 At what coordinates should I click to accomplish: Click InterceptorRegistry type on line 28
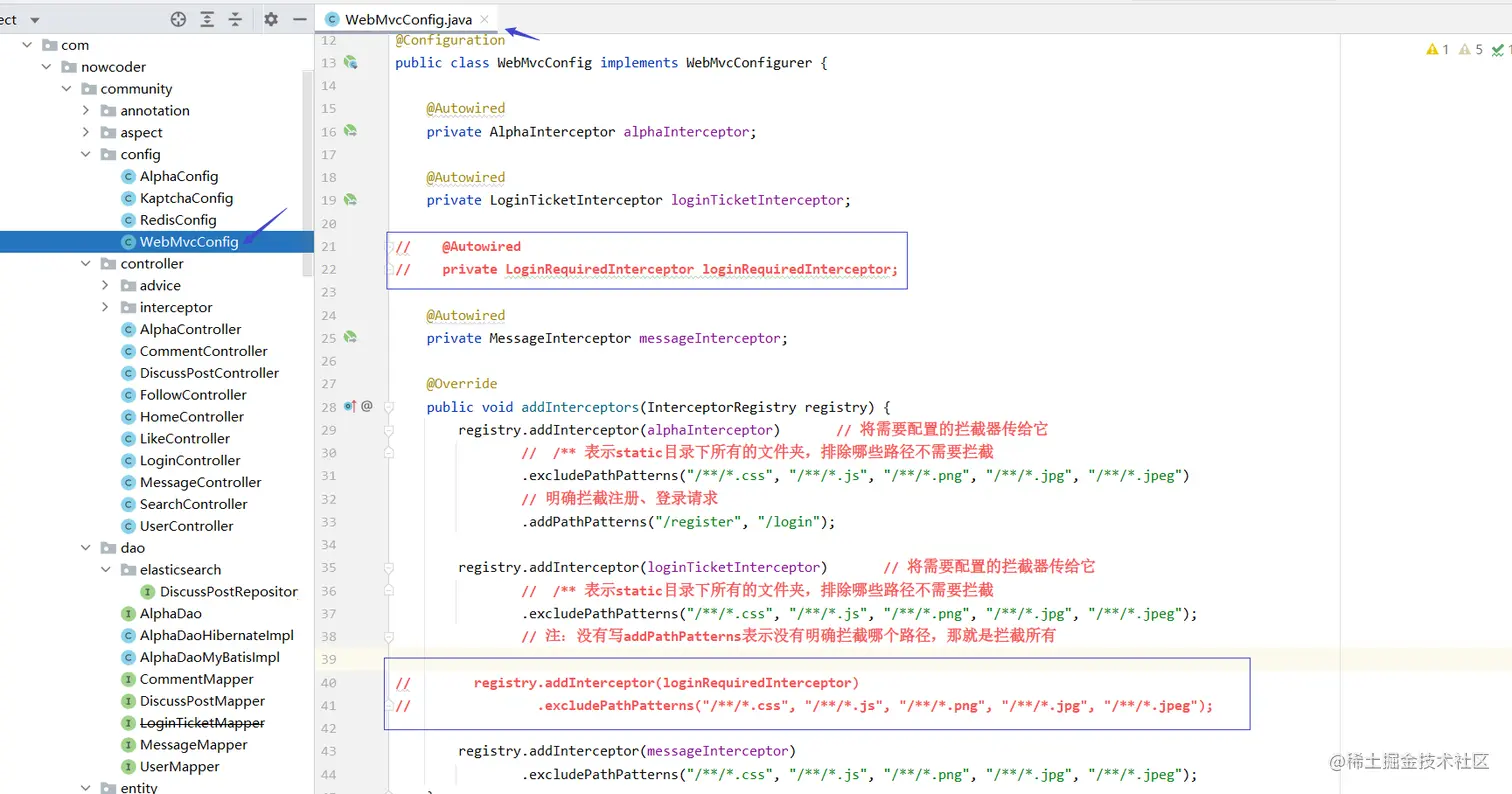[722, 407]
